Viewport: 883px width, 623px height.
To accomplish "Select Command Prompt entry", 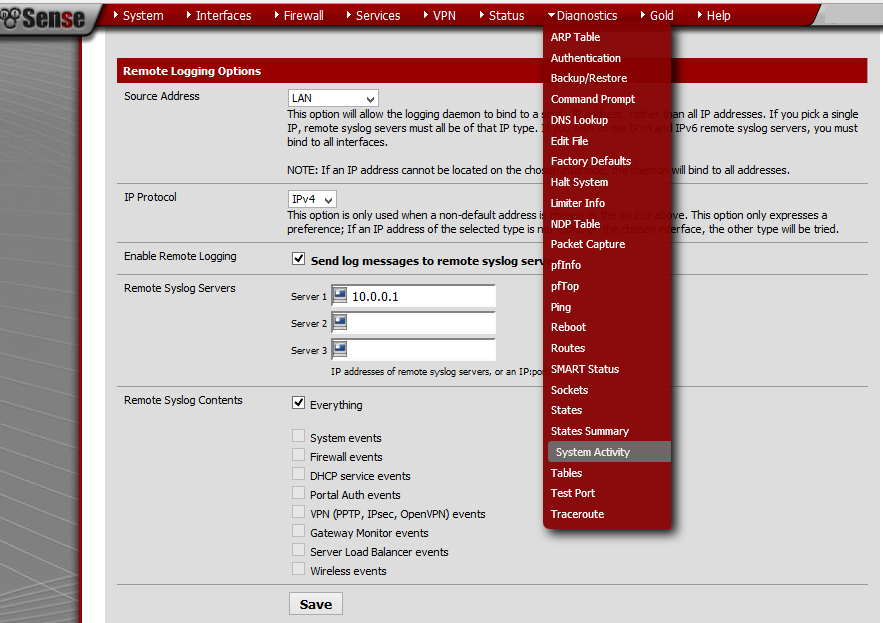I will pos(592,99).
